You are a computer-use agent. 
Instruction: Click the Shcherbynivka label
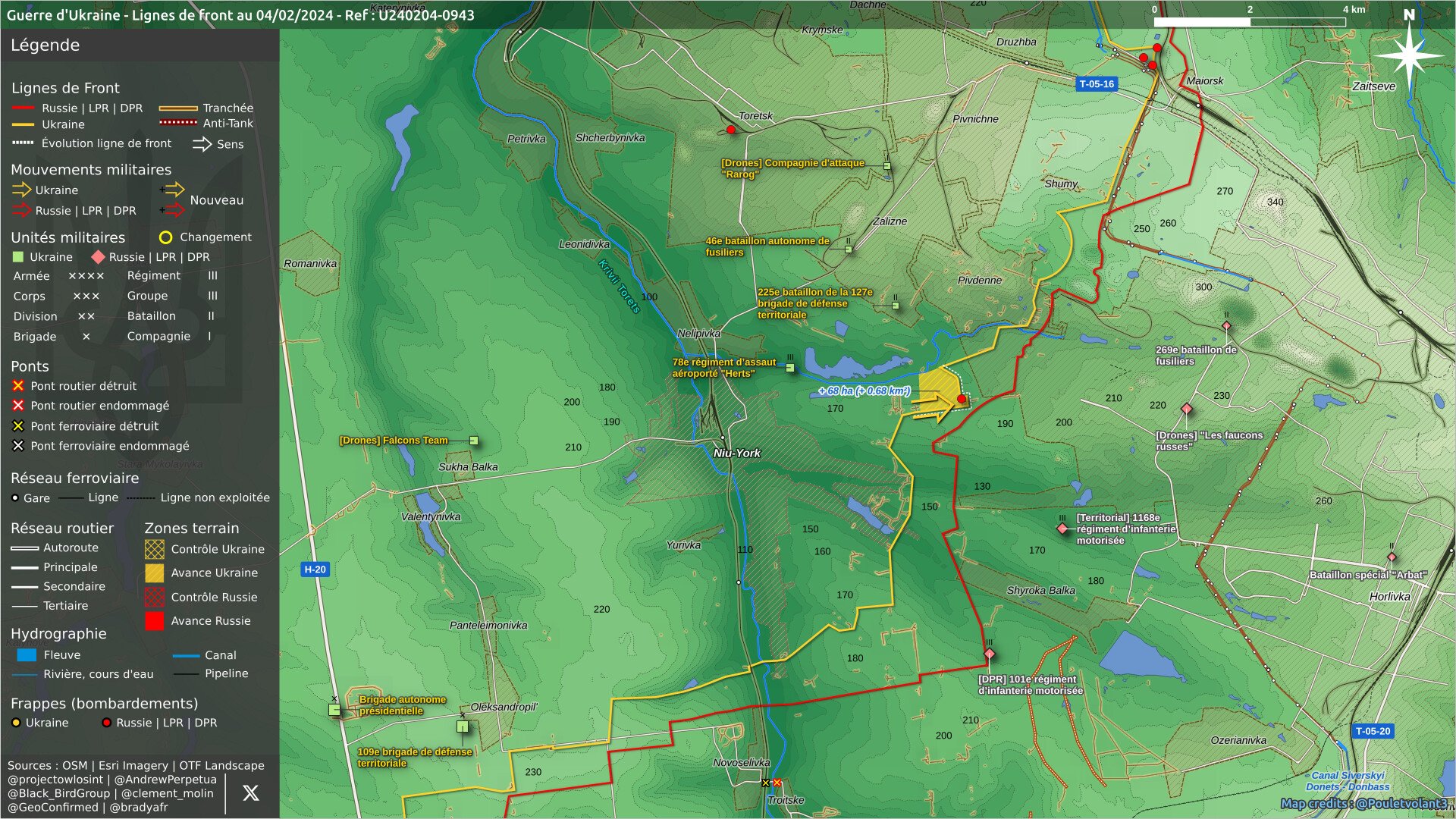click(x=610, y=138)
